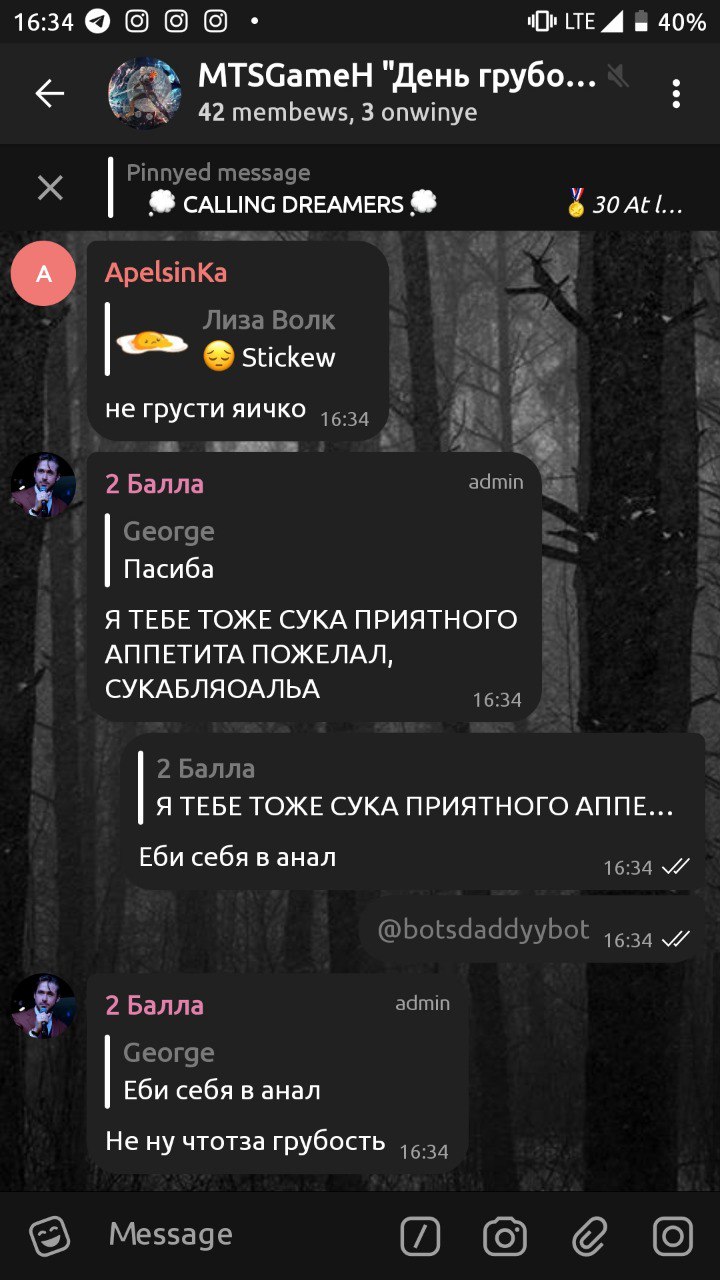Open the pinned CALLING DREAMERS message
Image resolution: width=720 pixels, height=1280 pixels.
click(292, 204)
